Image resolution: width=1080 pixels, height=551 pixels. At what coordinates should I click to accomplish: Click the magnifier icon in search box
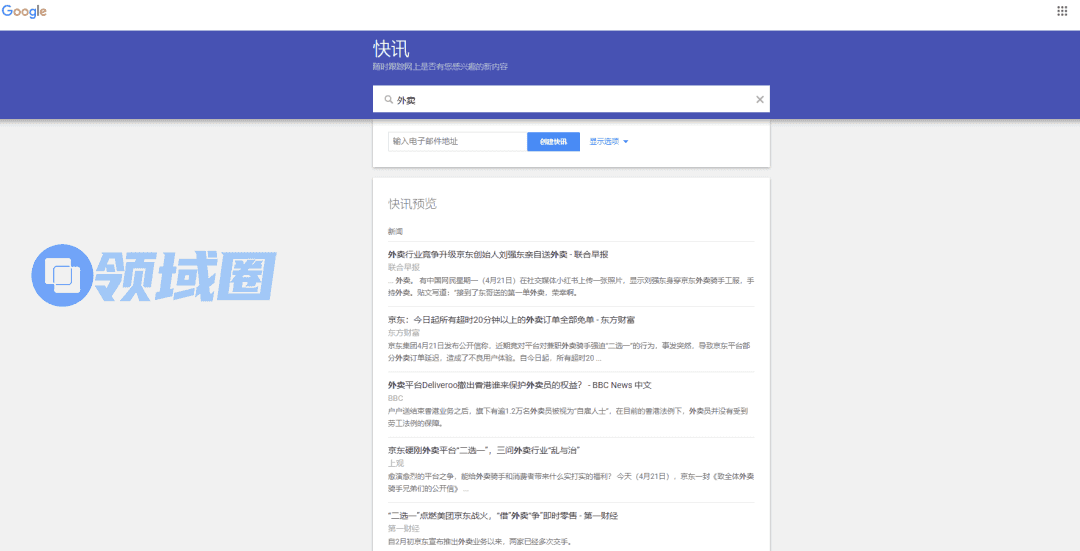coord(387,100)
